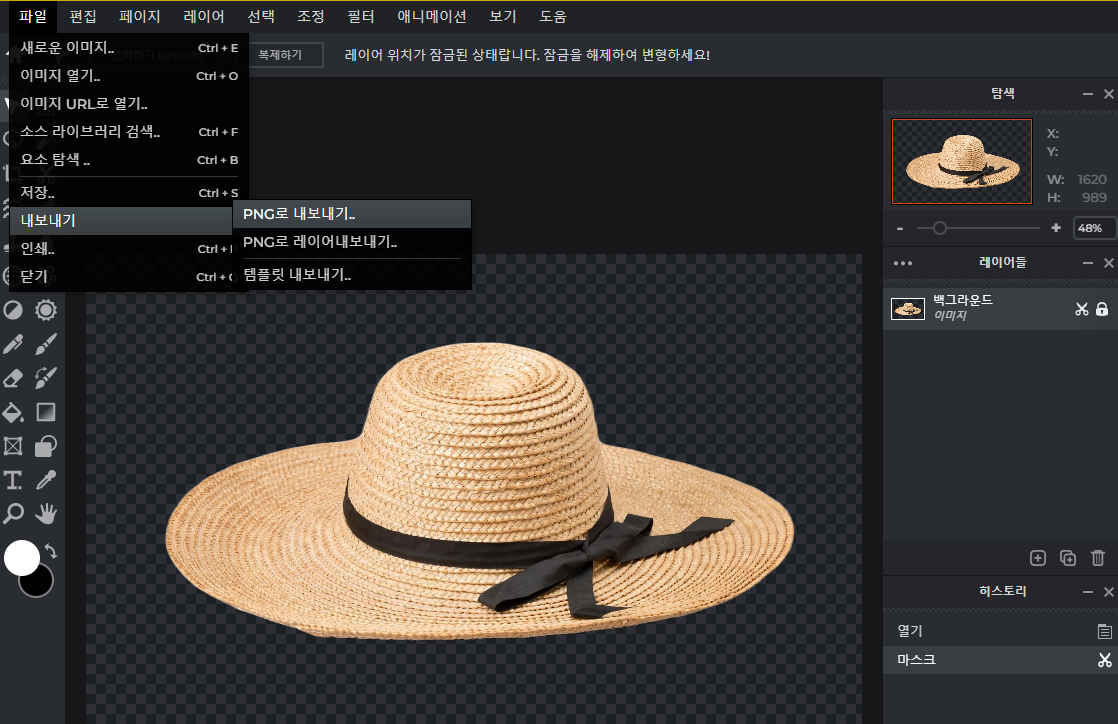Select the 마스크 history entry
Screen dimensions: 1118x724
pyautogui.click(x=1000, y=661)
